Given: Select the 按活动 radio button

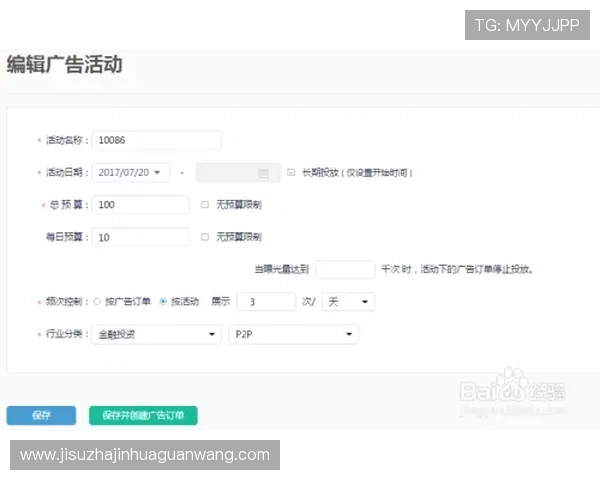Looking at the screenshot, I should pos(163,302).
